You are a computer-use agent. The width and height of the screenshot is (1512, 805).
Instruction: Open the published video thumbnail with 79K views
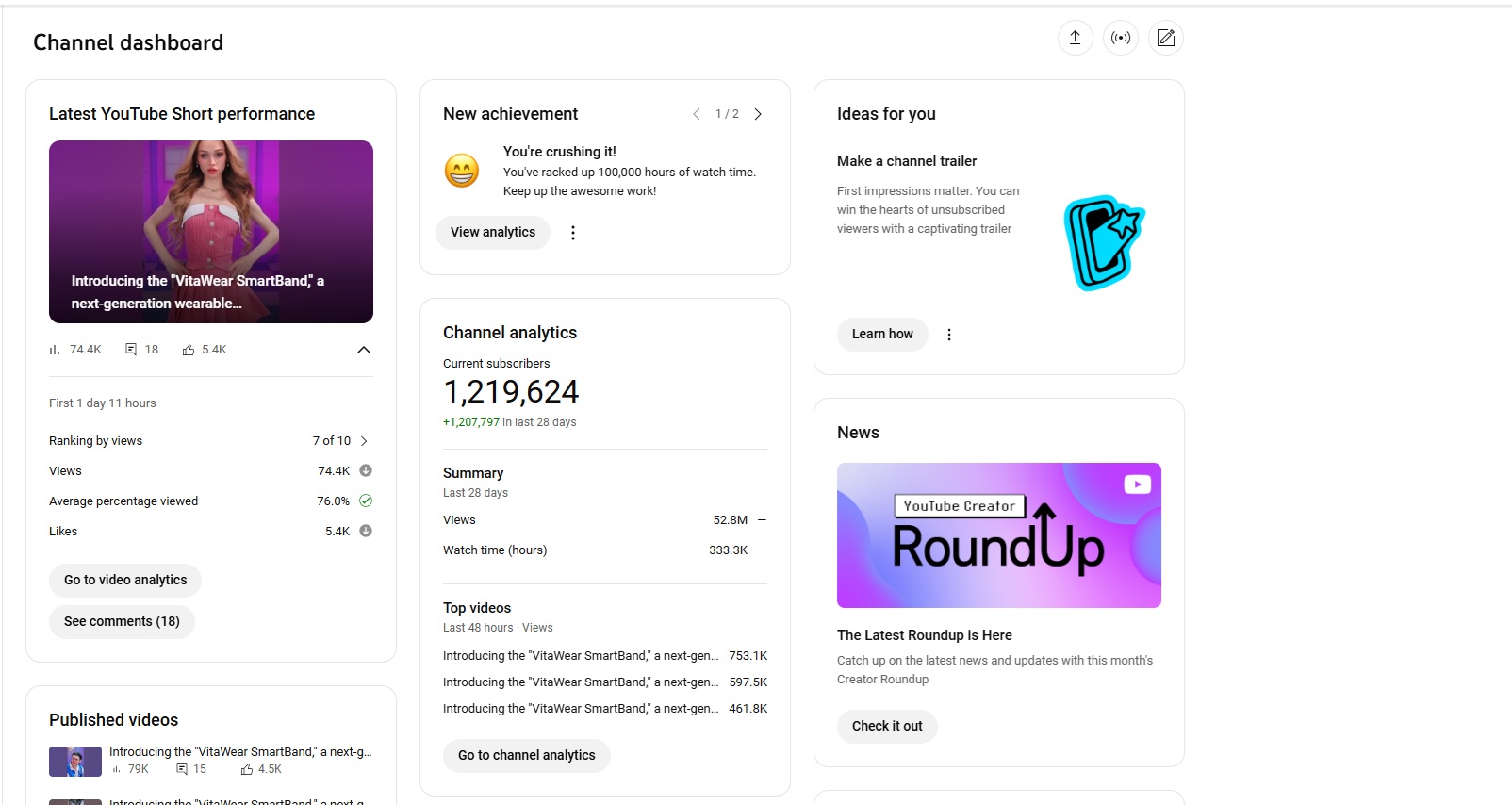point(75,762)
